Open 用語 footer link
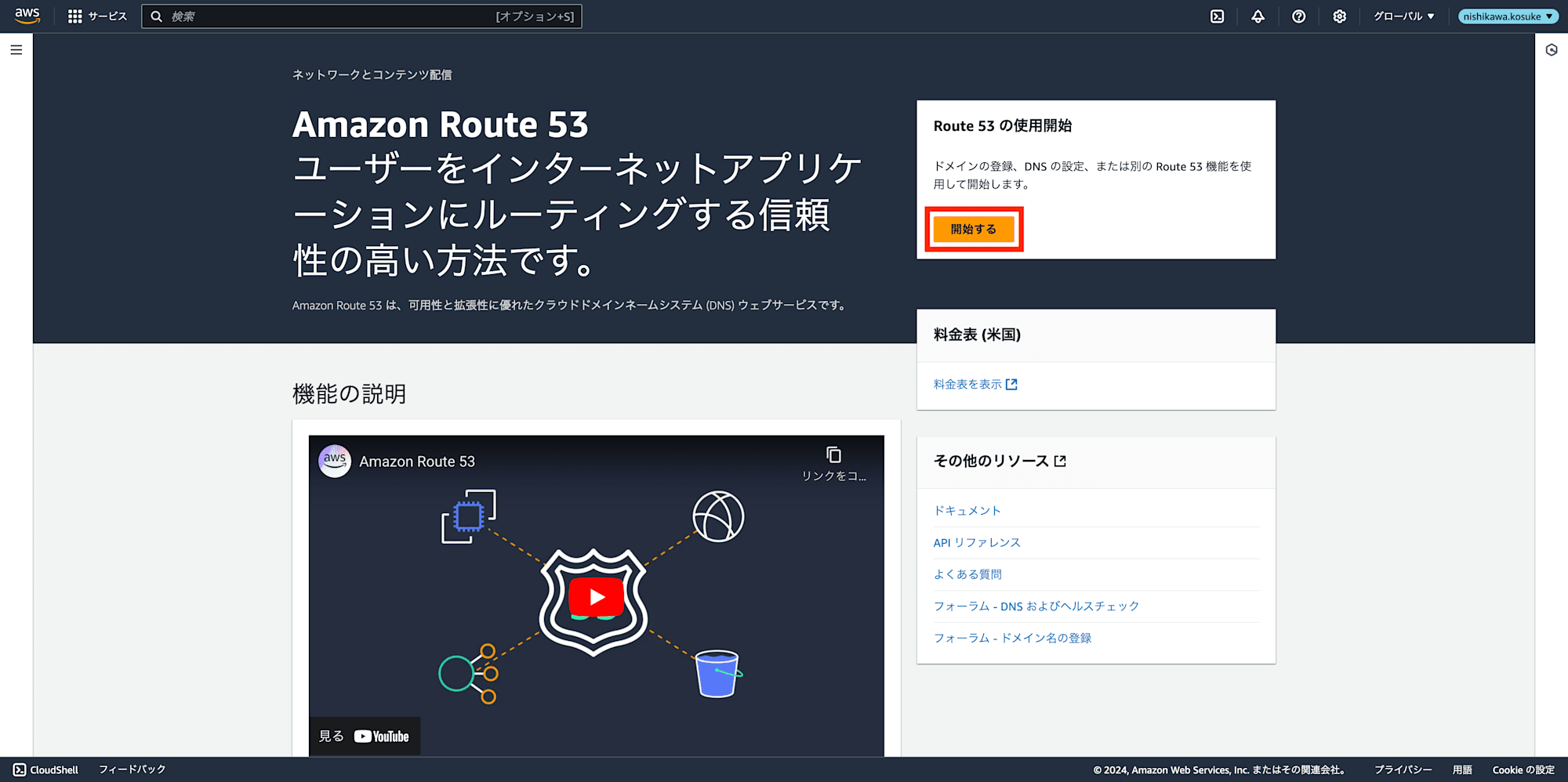1568x782 pixels. pos(1462,769)
